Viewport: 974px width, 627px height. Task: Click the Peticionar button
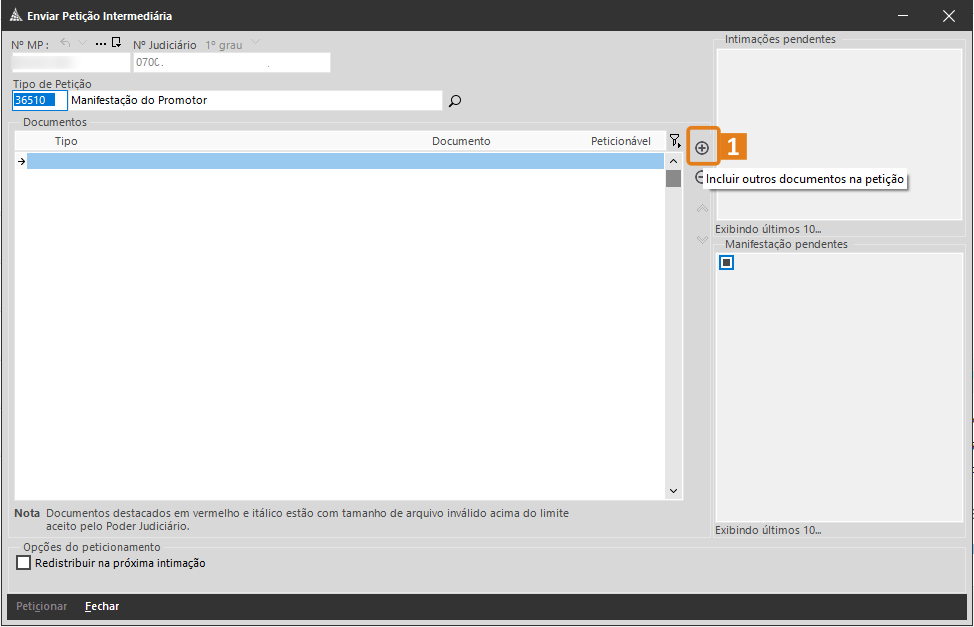(x=42, y=606)
